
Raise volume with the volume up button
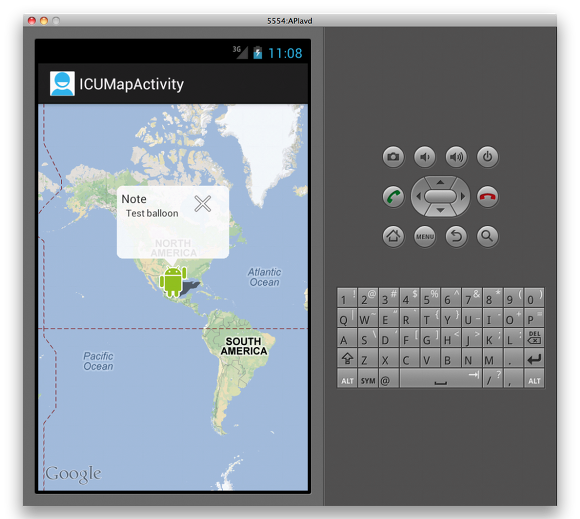click(x=456, y=157)
